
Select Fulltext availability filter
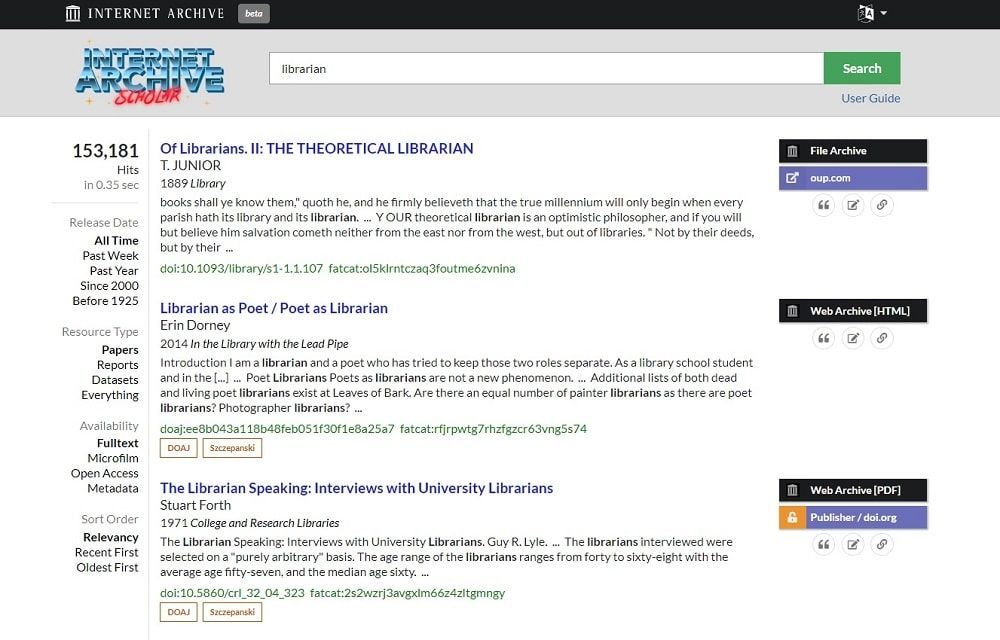tap(117, 443)
